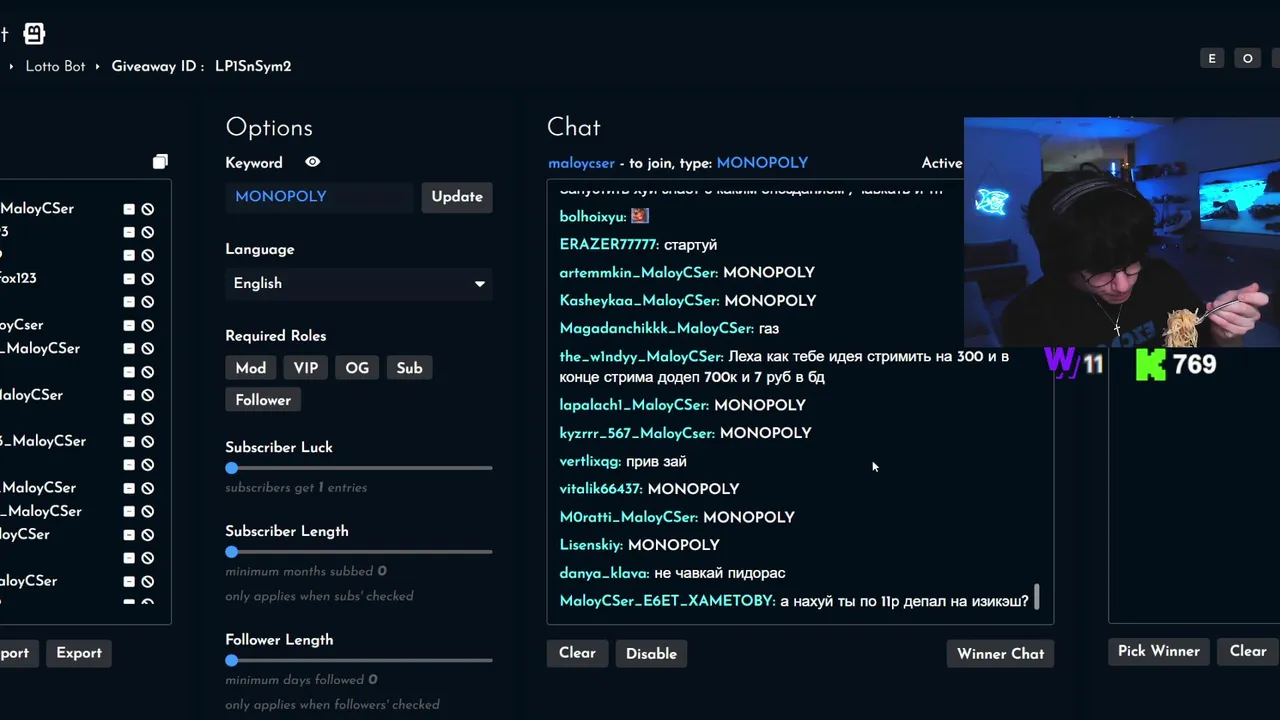
Task: Toggle the Follower required role
Action: click(x=263, y=400)
